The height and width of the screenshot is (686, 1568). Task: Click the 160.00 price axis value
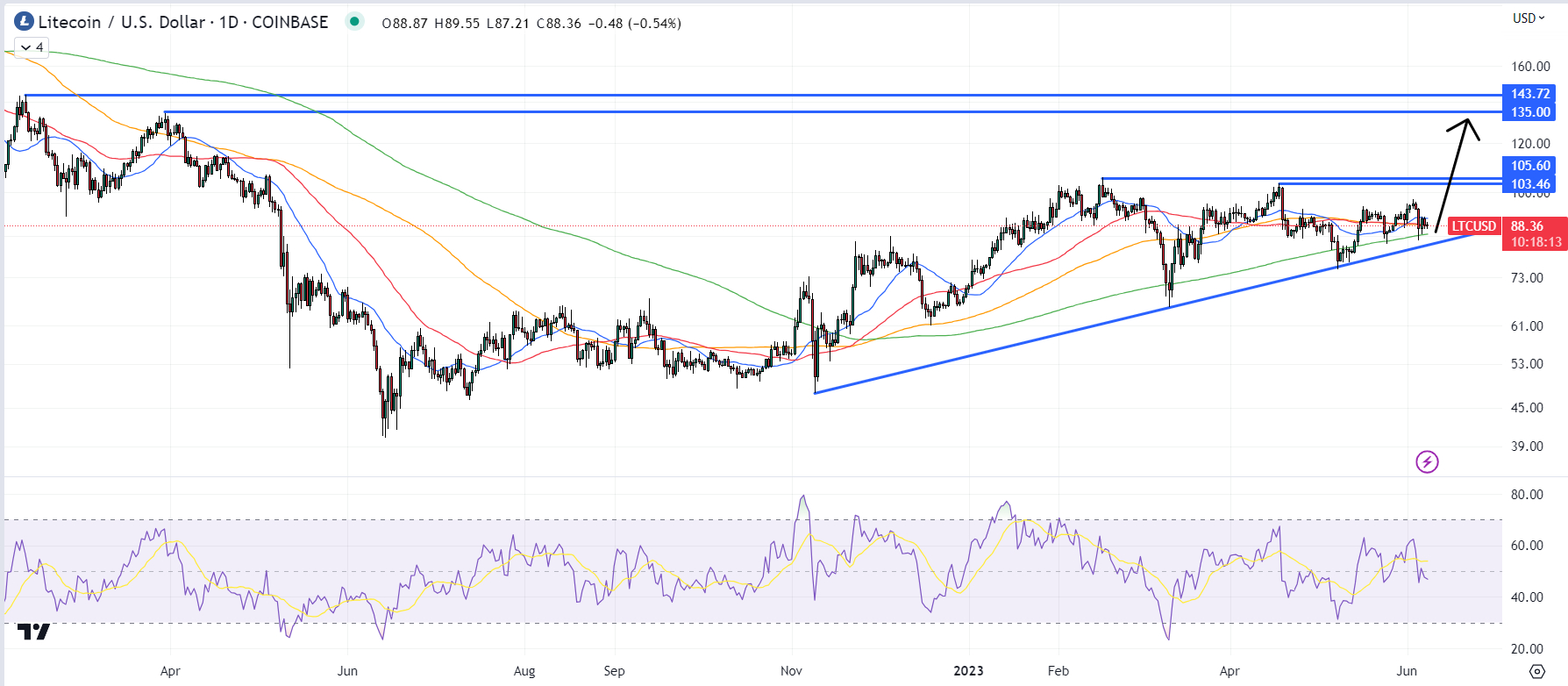coord(1530,67)
